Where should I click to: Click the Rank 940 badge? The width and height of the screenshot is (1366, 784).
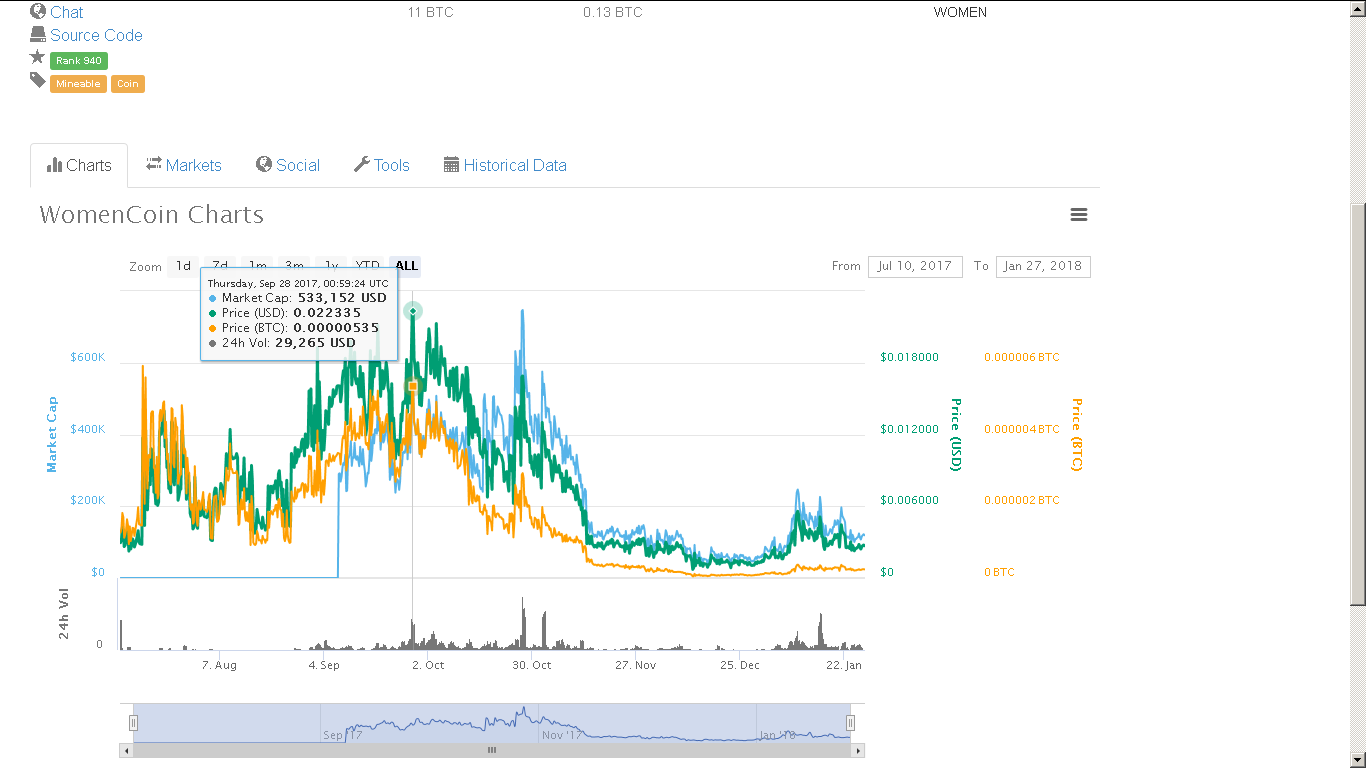click(x=78, y=61)
